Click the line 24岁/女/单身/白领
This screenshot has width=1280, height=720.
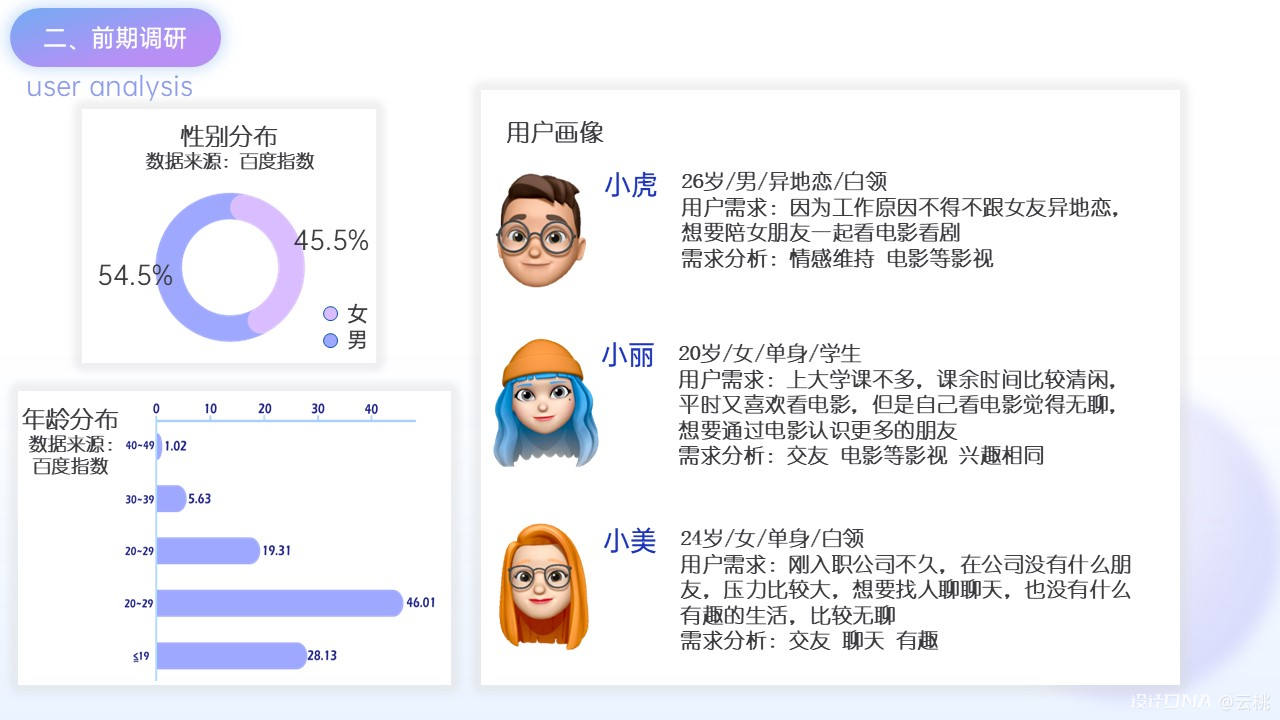[x=772, y=539]
